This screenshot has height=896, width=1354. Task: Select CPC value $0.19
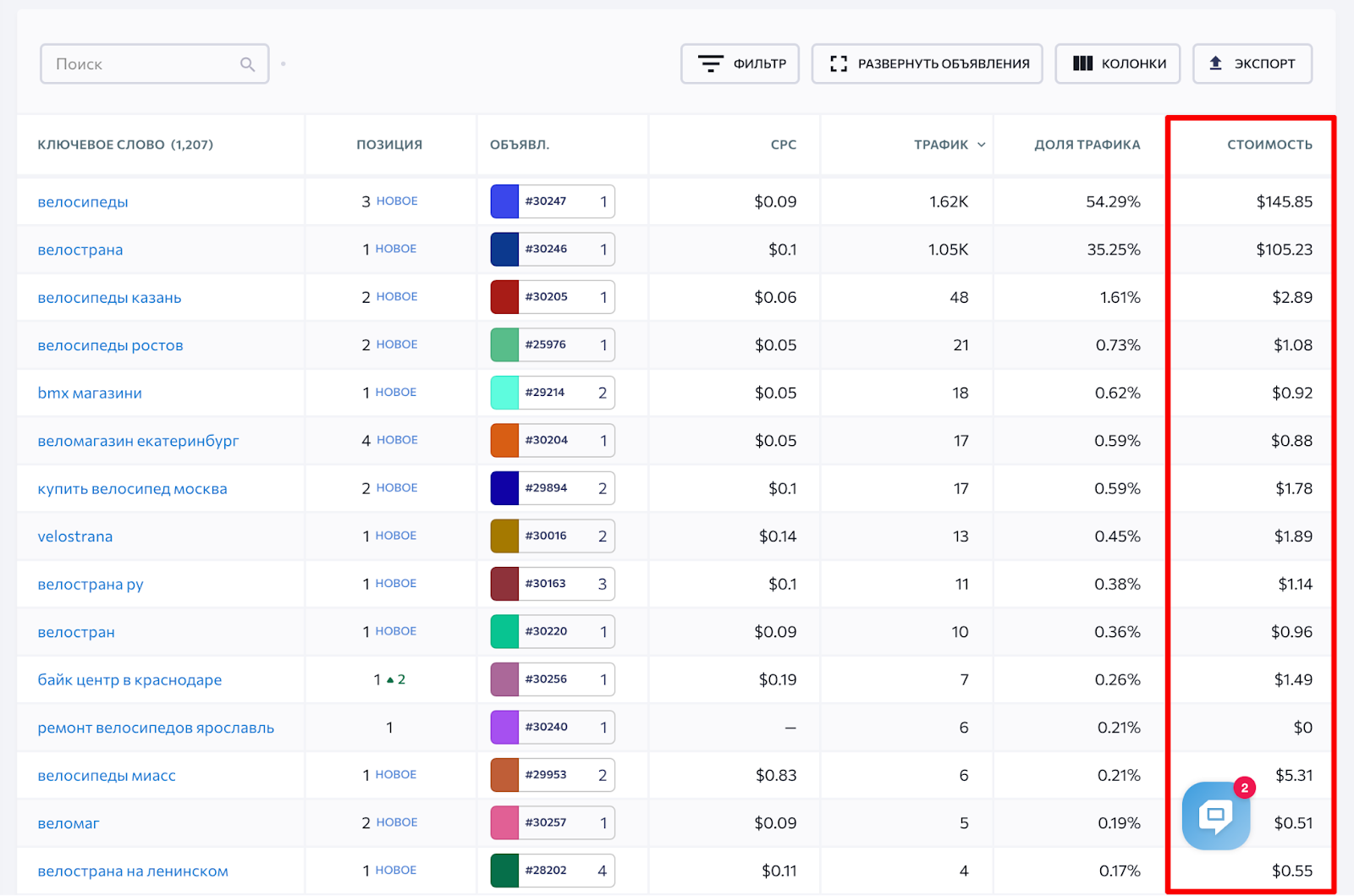tap(778, 680)
